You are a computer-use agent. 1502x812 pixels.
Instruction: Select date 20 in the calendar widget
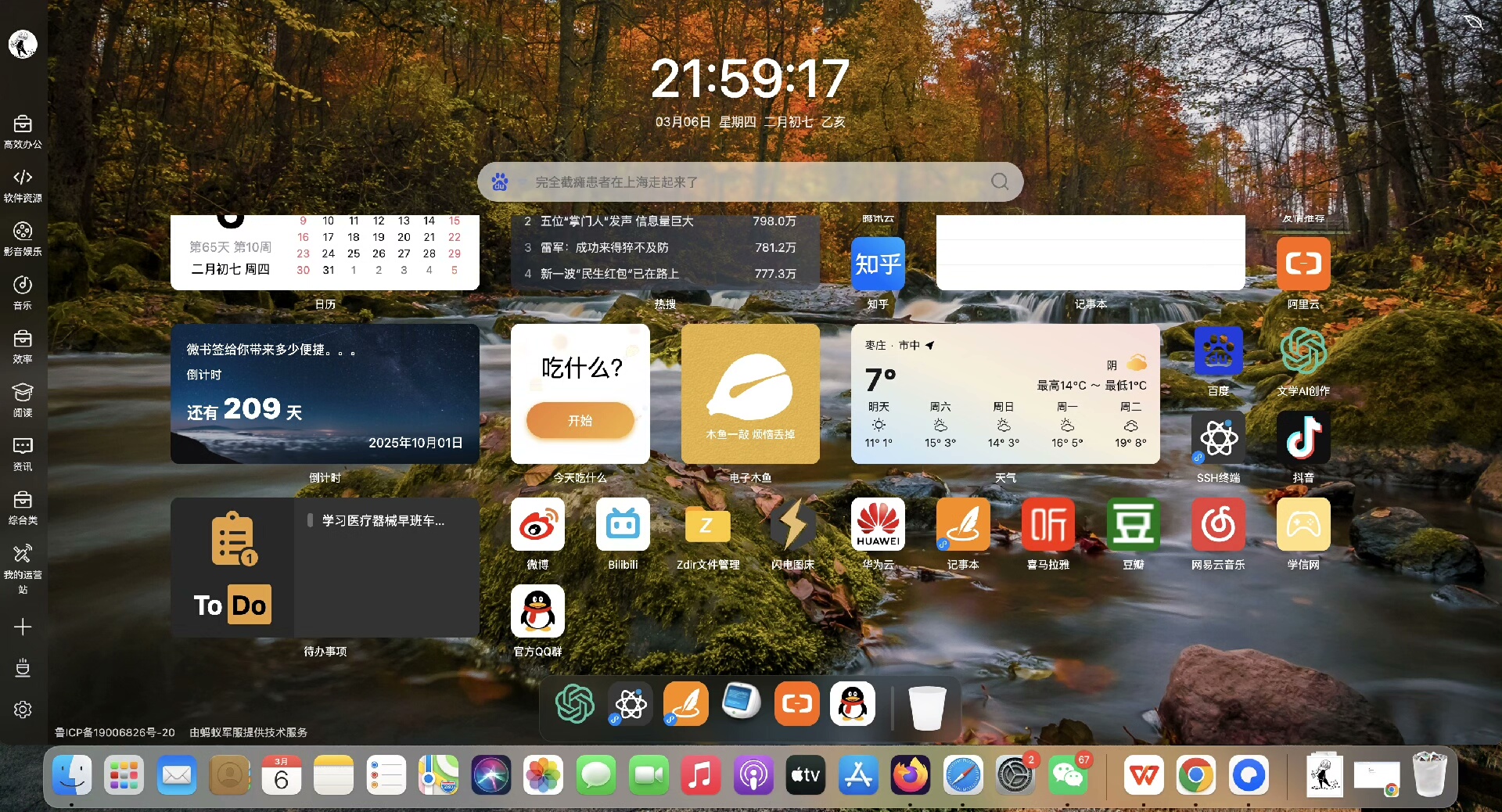coord(404,237)
